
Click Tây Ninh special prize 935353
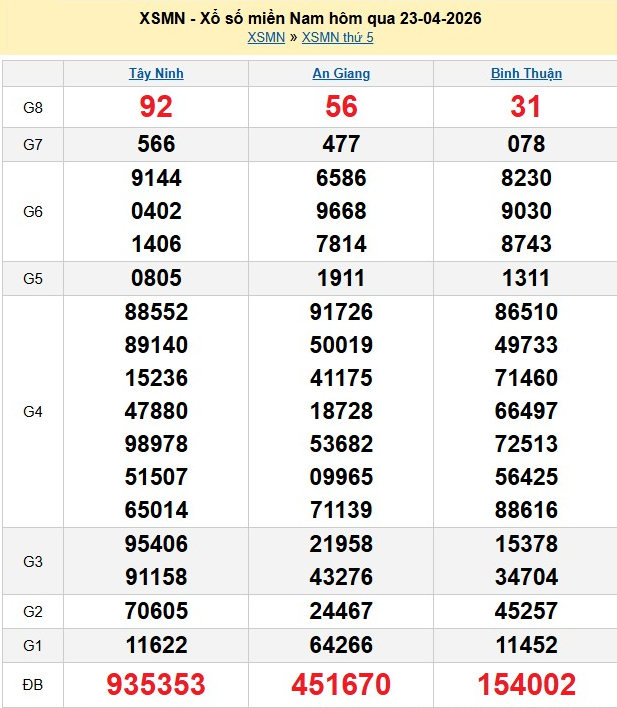click(x=156, y=685)
